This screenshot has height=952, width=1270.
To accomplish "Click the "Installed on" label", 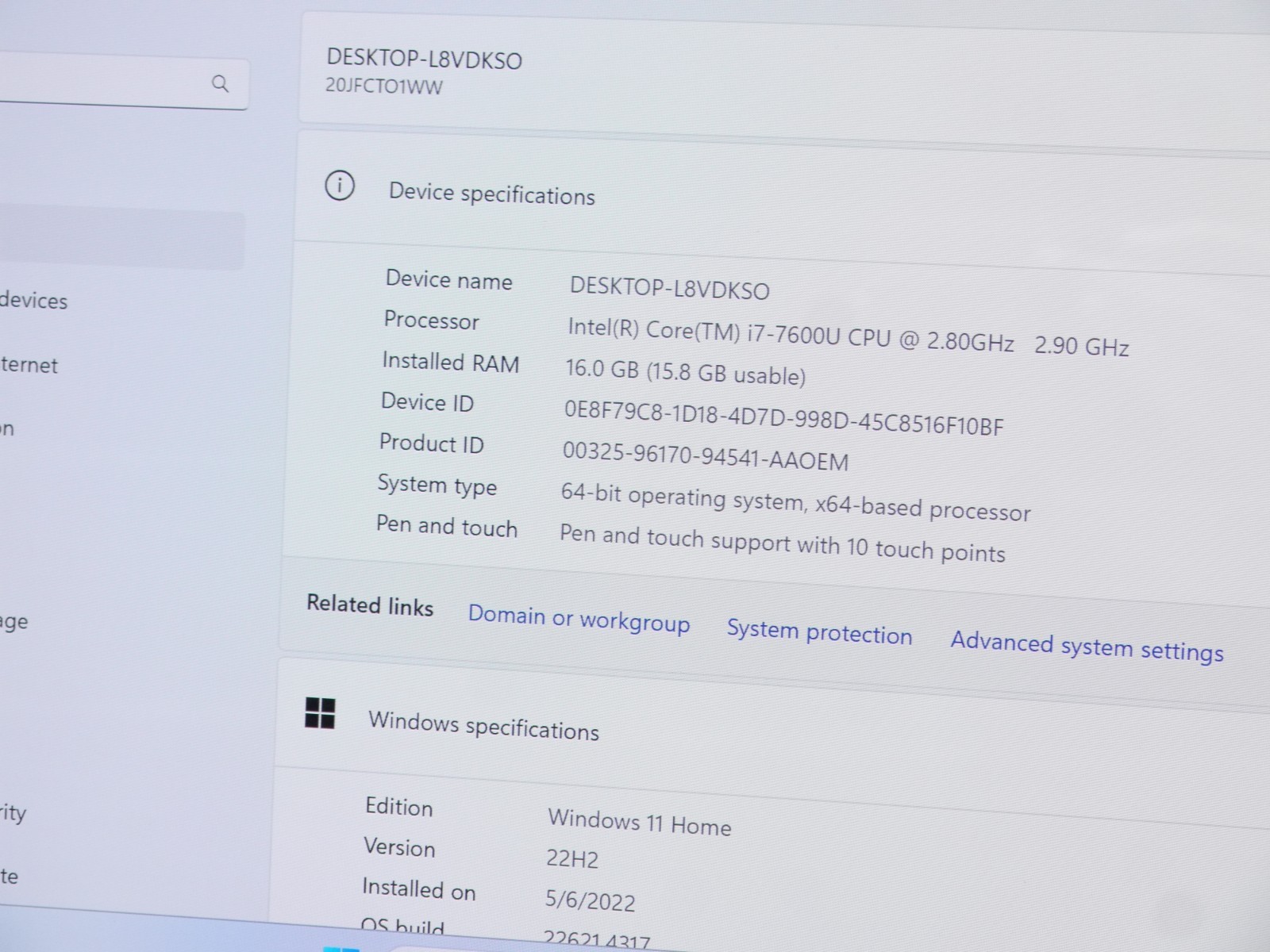I will point(419,889).
